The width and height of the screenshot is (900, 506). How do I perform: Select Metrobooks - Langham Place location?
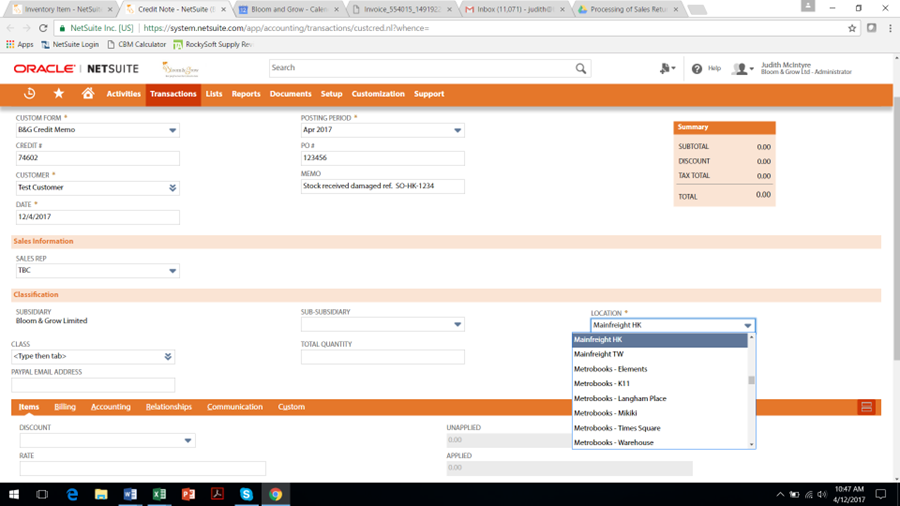point(660,398)
